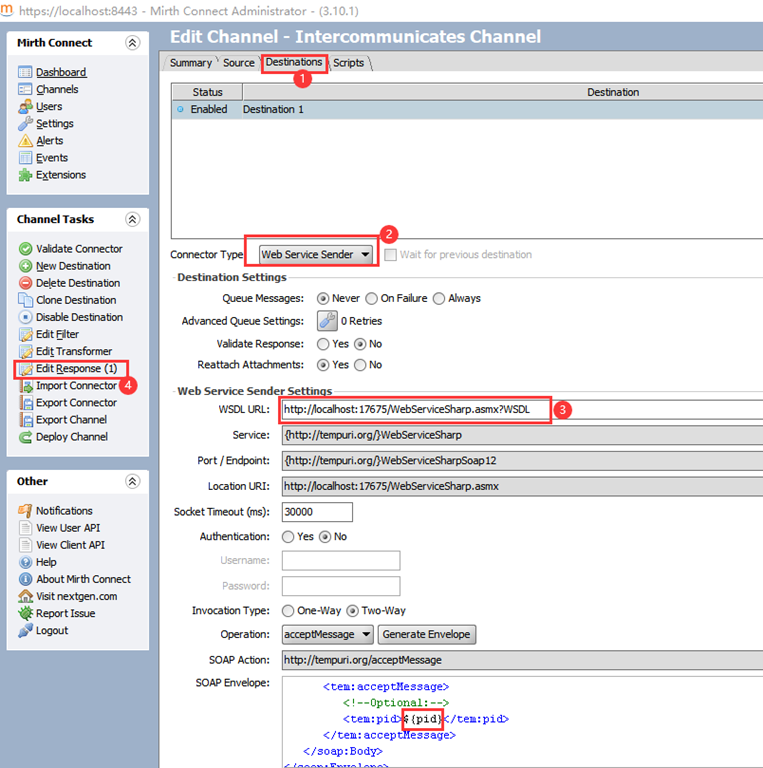763x768 pixels.
Task: Click the Port / Endpoint field
Action: click(x=522, y=461)
